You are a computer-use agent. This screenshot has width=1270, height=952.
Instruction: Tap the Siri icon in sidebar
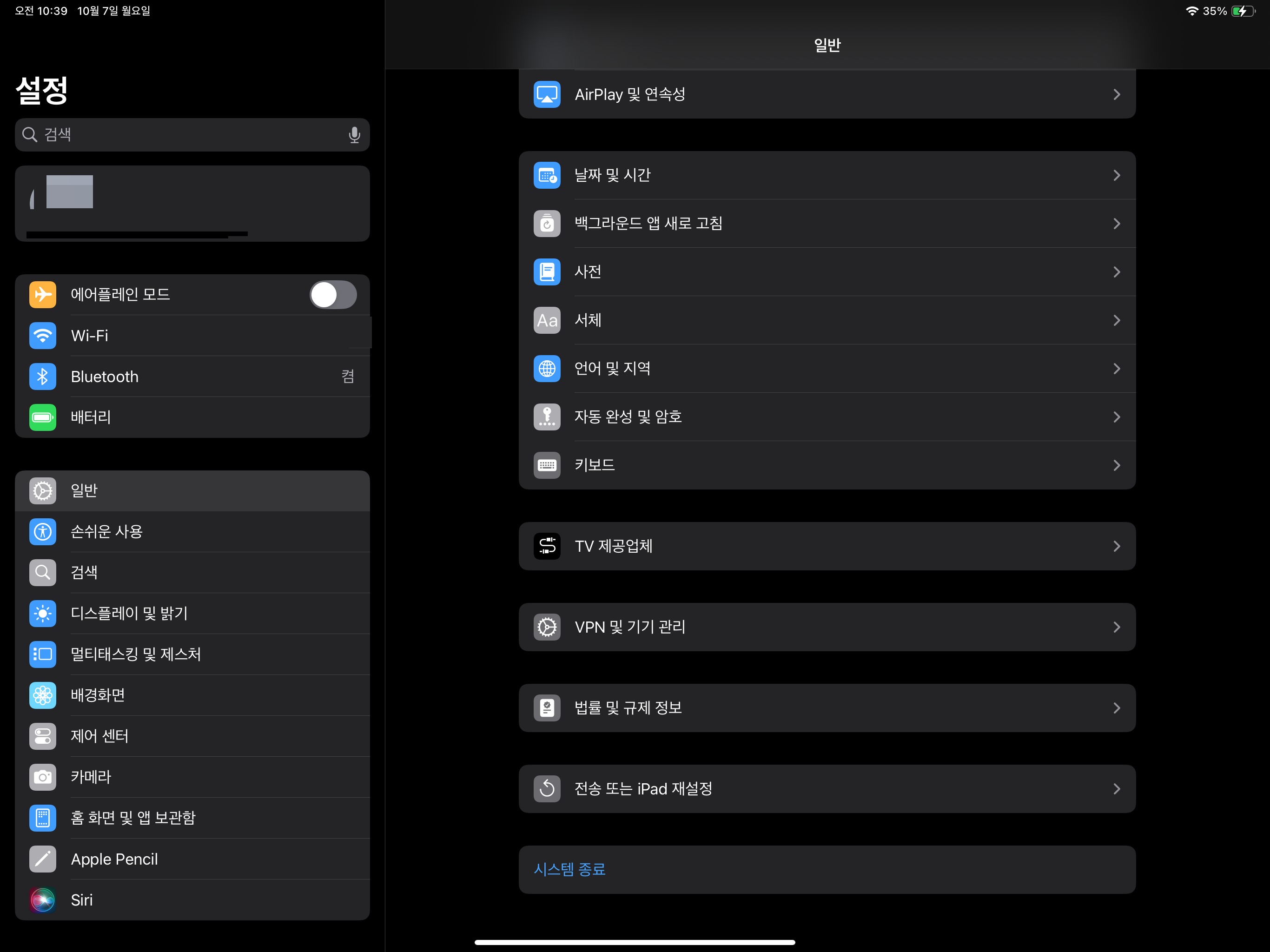tap(42, 900)
